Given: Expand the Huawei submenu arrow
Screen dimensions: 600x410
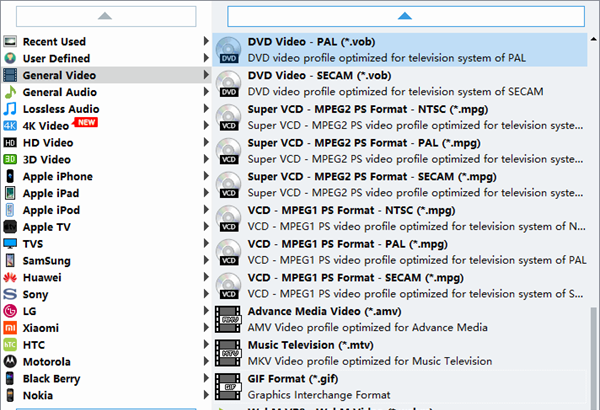Looking at the screenshot, I should (x=206, y=277).
